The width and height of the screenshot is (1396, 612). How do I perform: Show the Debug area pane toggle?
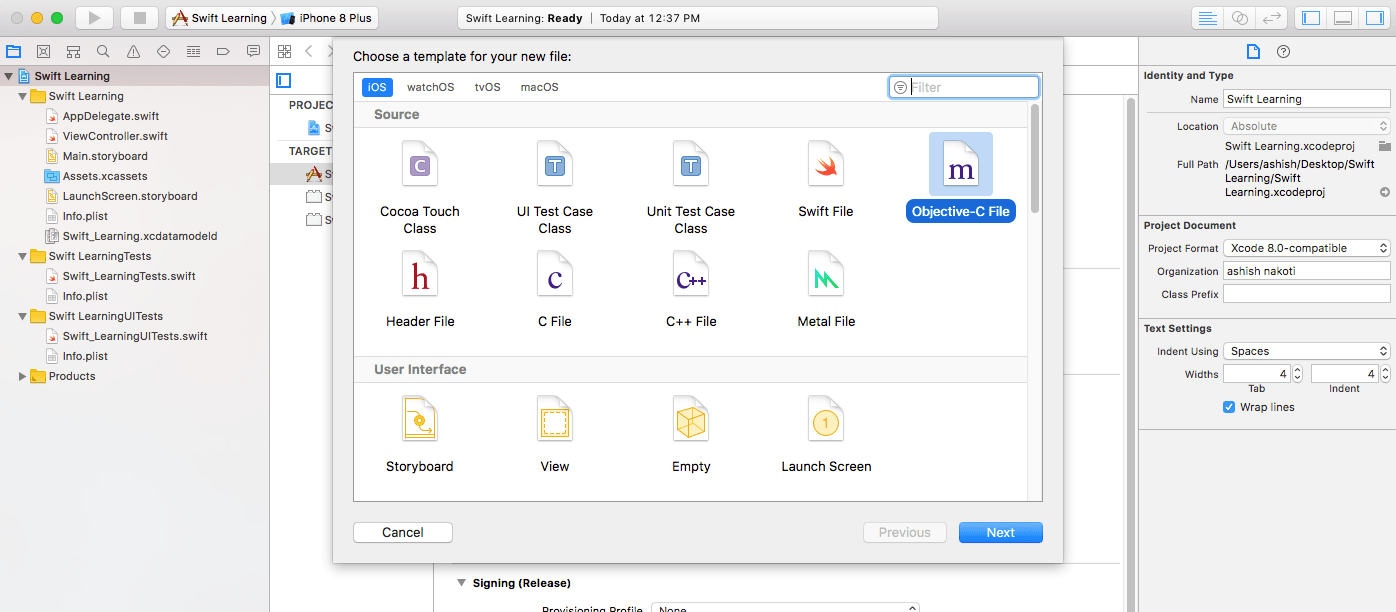tap(1343, 18)
